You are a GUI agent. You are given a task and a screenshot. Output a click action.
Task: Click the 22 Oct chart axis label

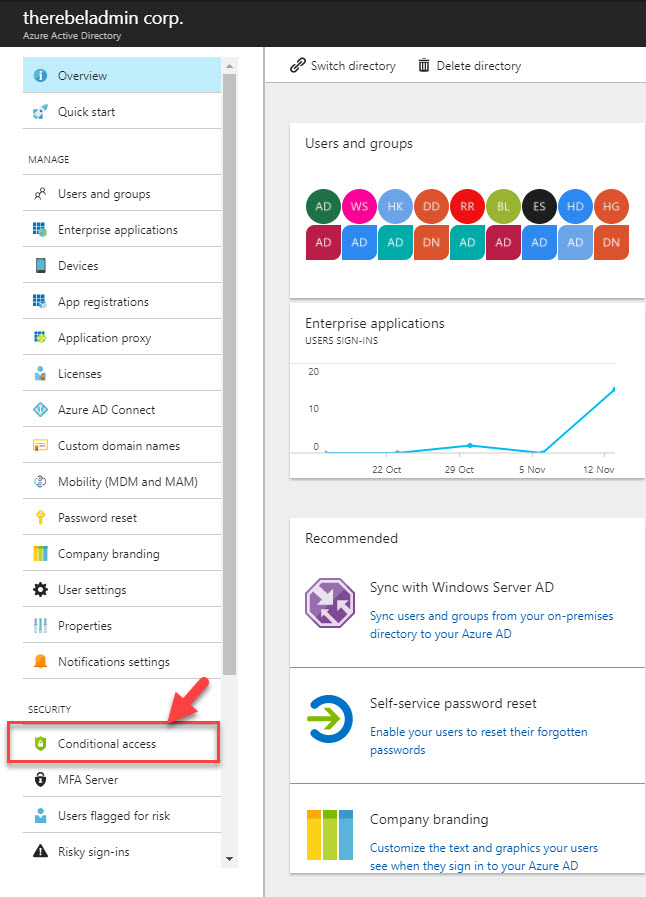387,470
